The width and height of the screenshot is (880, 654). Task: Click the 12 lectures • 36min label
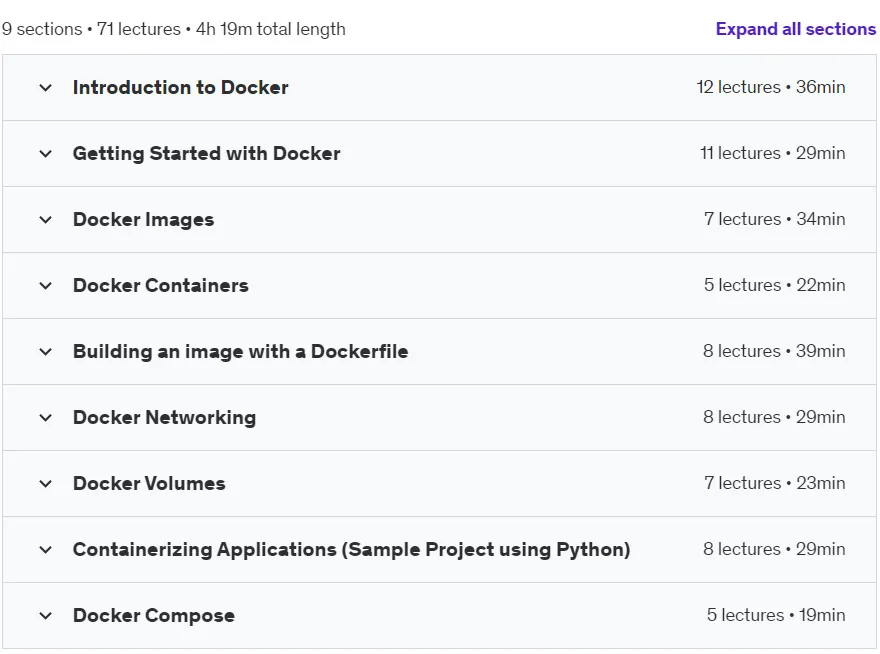[771, 87]
